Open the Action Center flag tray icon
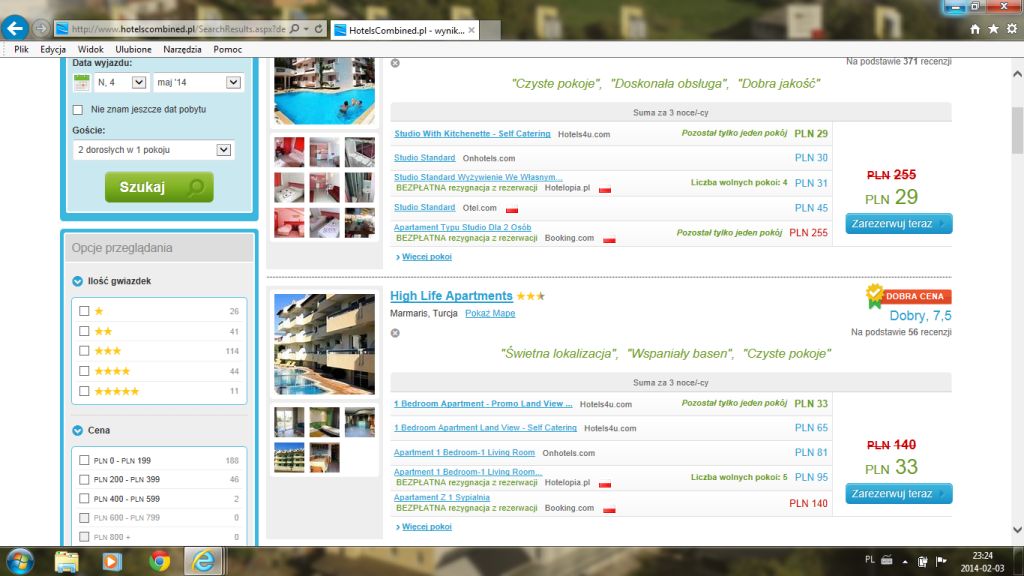 (941, 560)
